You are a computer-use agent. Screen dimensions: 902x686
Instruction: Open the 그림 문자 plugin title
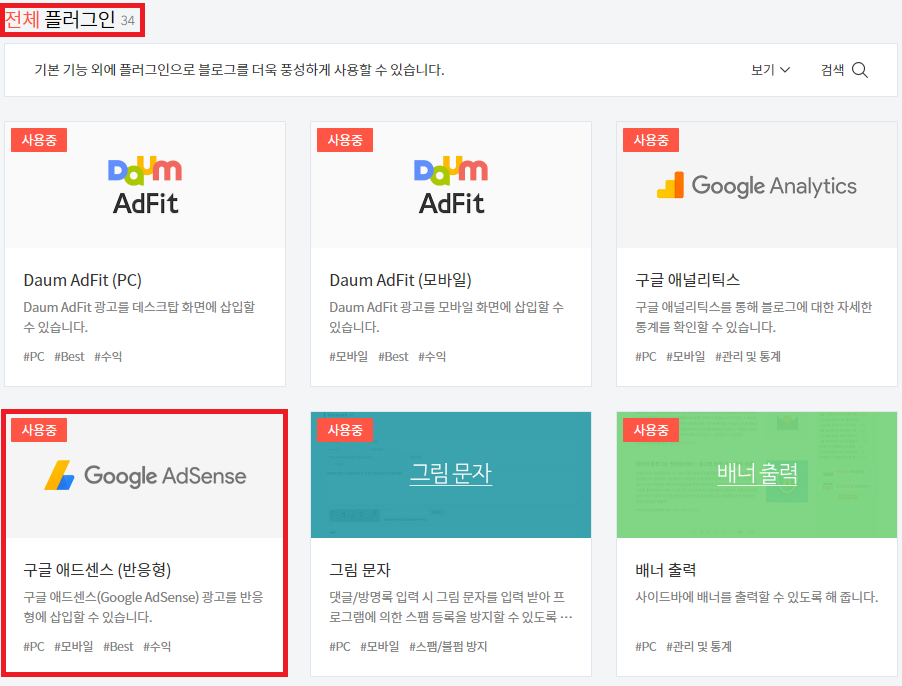pos(360,570)
